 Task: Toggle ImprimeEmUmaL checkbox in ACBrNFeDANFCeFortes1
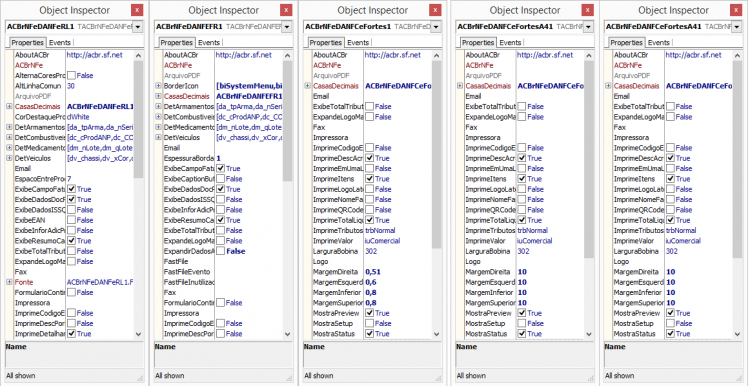[x=370, y=168]
